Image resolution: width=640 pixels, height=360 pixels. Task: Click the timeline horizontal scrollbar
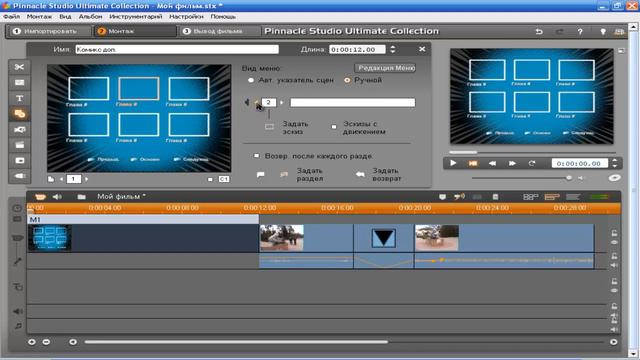pyautogui.click(x=236, y=342)
